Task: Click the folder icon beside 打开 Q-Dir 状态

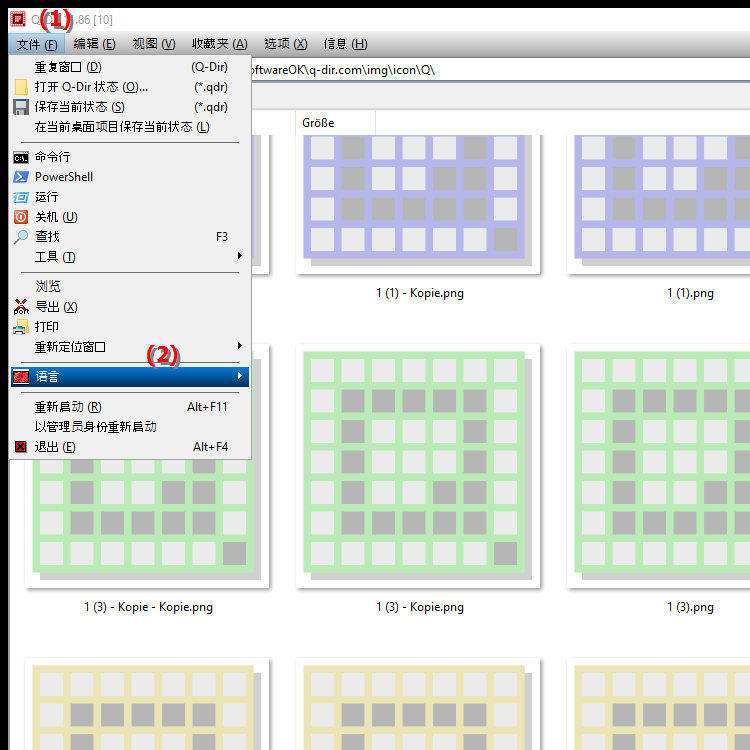Action: [x=21, y=87]
